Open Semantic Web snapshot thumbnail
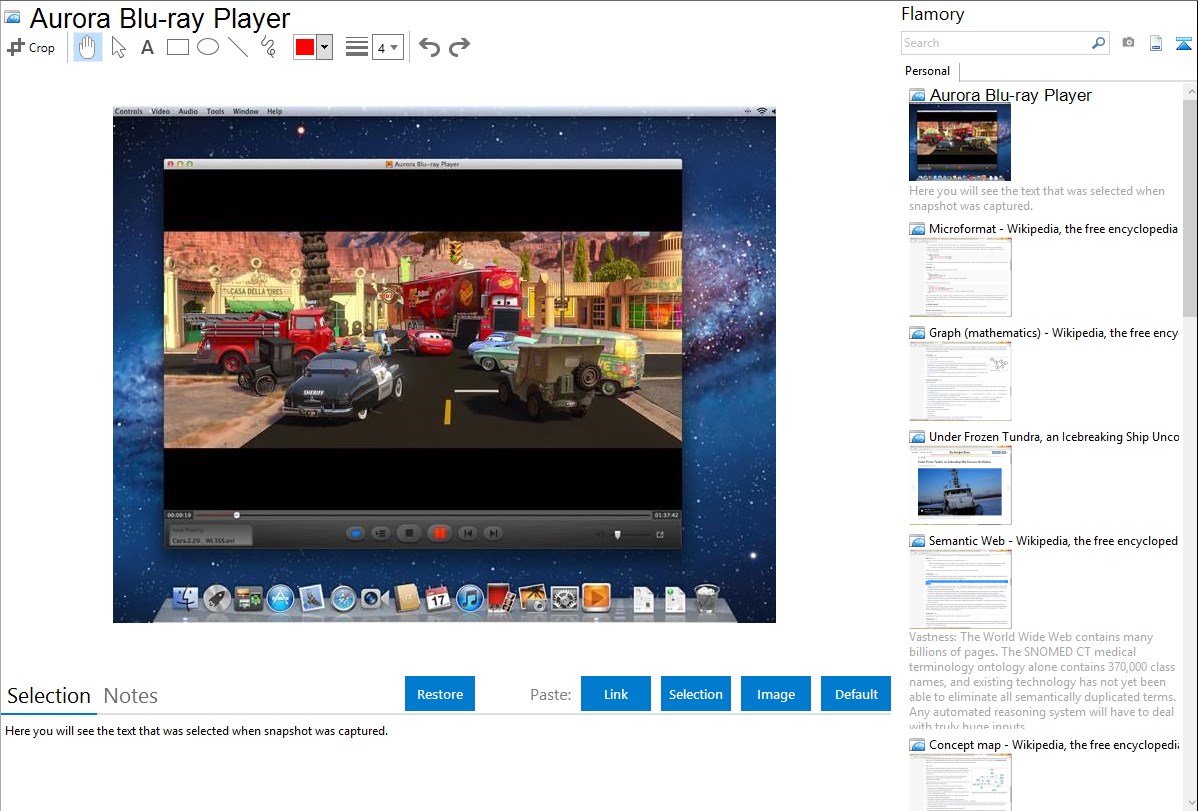1198x811 pixels. click(960, 589)
